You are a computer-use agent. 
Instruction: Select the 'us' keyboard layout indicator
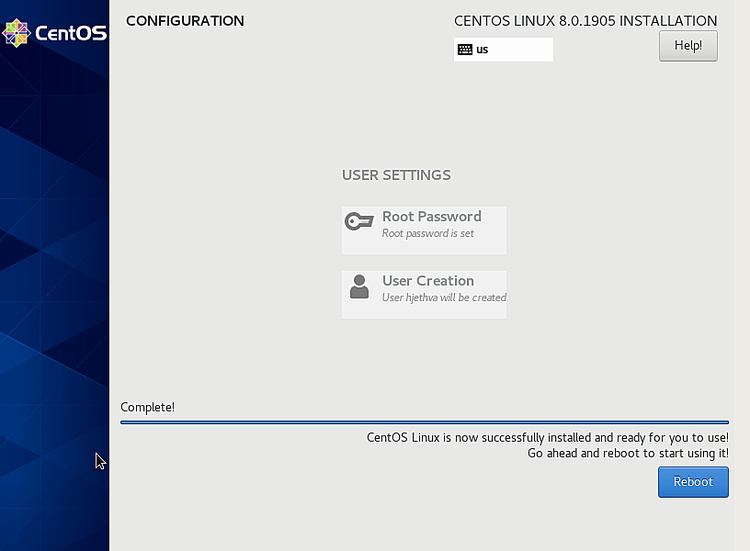(482, 49)
